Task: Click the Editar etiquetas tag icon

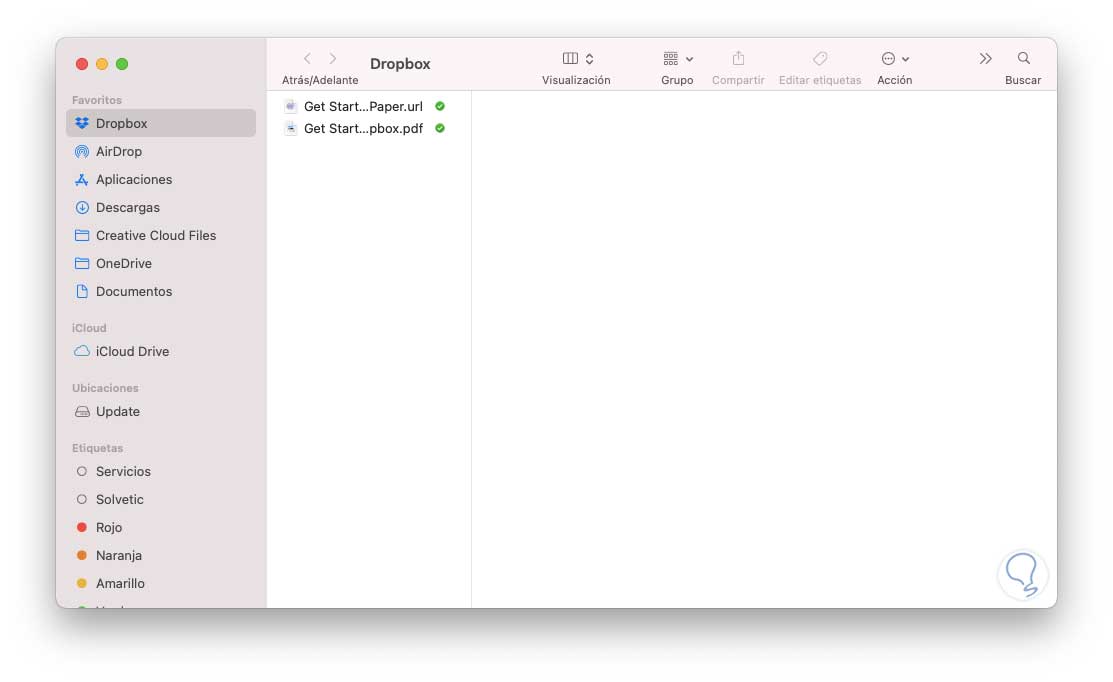Action: click(820, 58)
